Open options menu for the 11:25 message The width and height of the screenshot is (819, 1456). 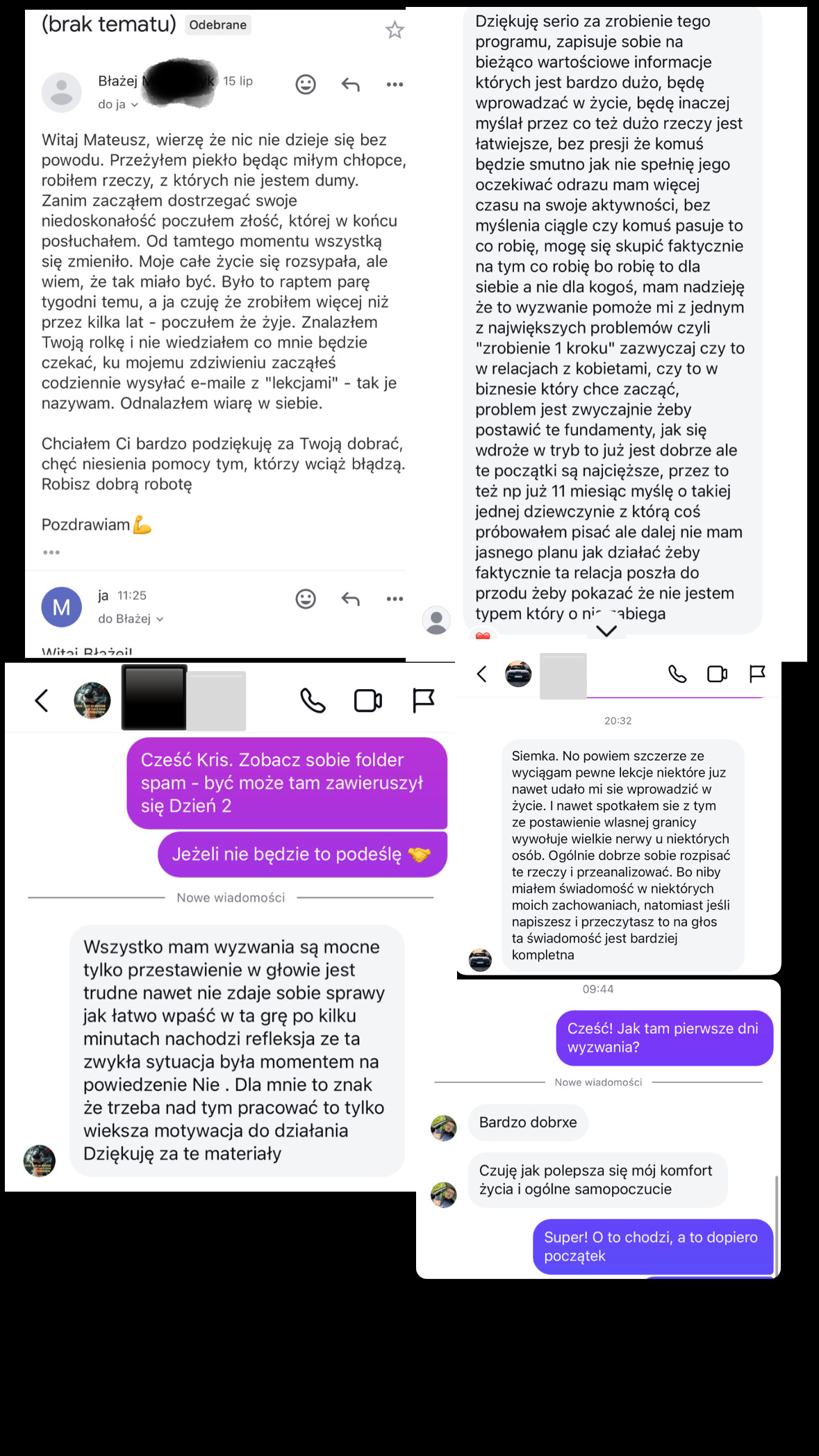pyautogui.click(x=395, y=599)
